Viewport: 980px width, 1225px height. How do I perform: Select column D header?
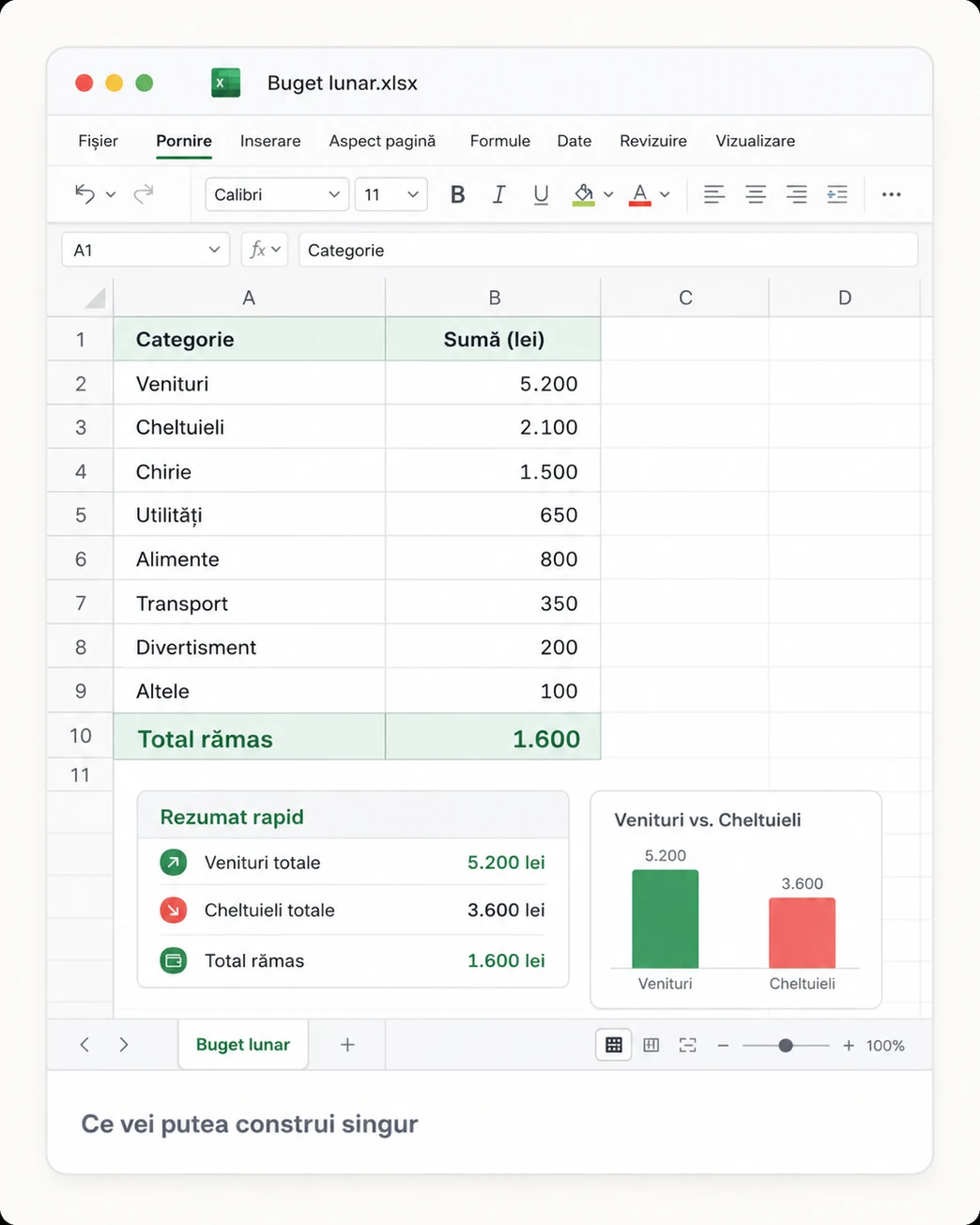(x=845, y=298)
